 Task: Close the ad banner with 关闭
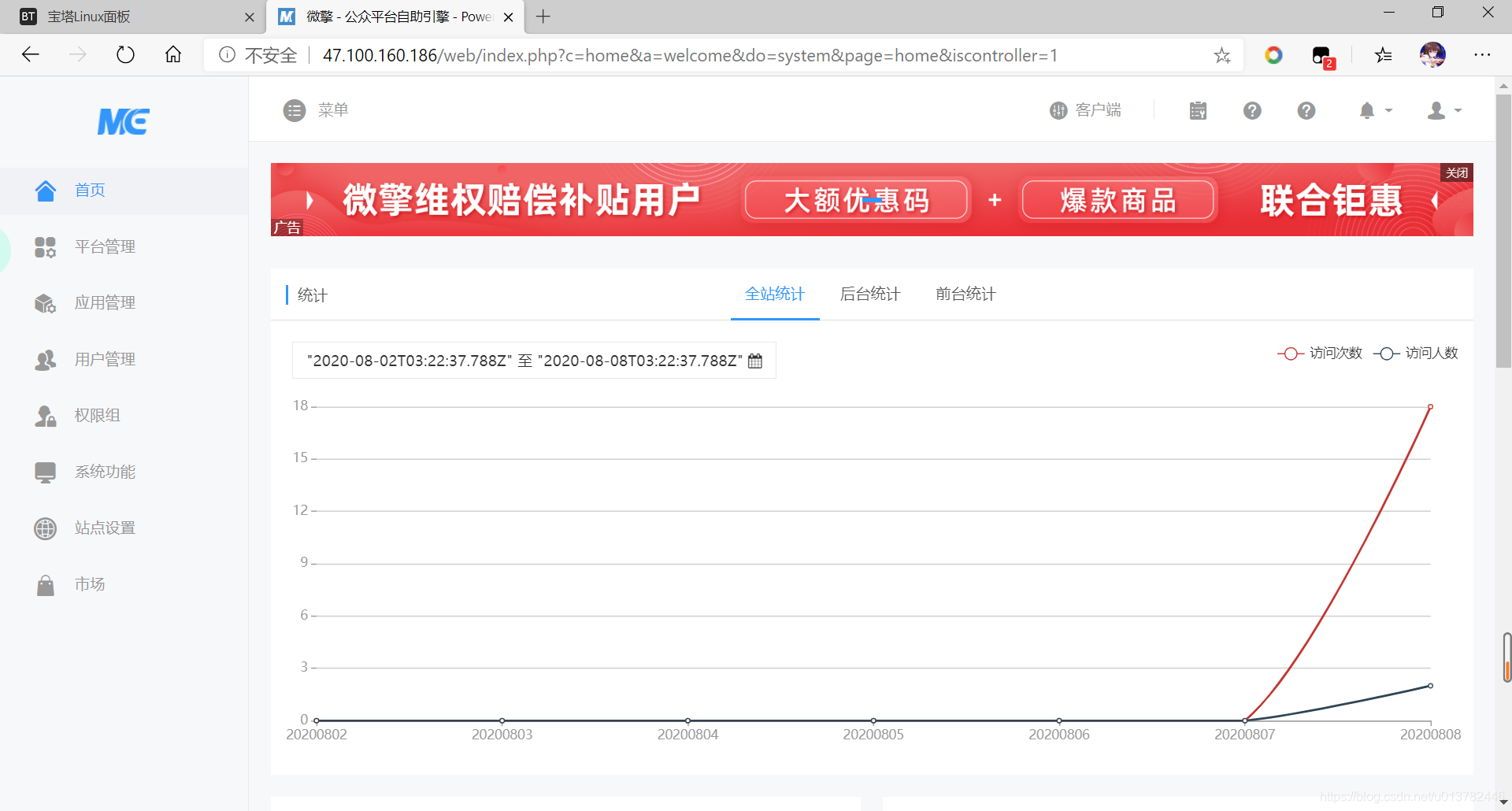pos(1457,172)
